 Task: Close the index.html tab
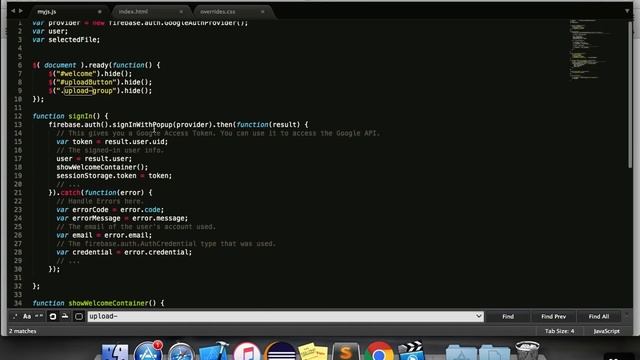(x=181, y=11)
